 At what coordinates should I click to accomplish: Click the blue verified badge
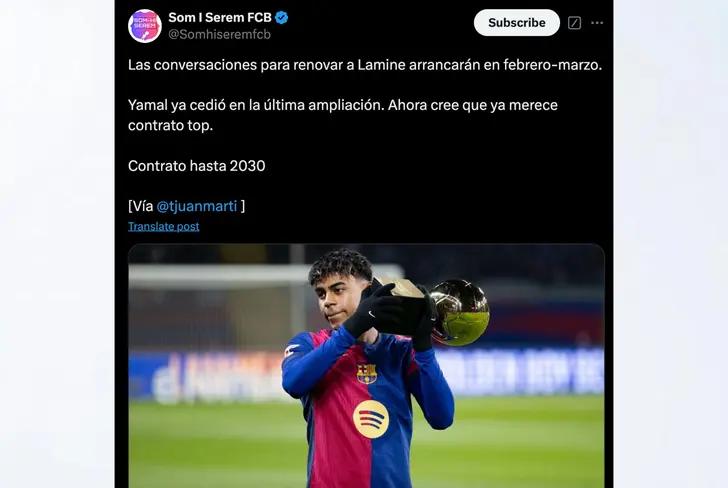[x=282, y=18]
